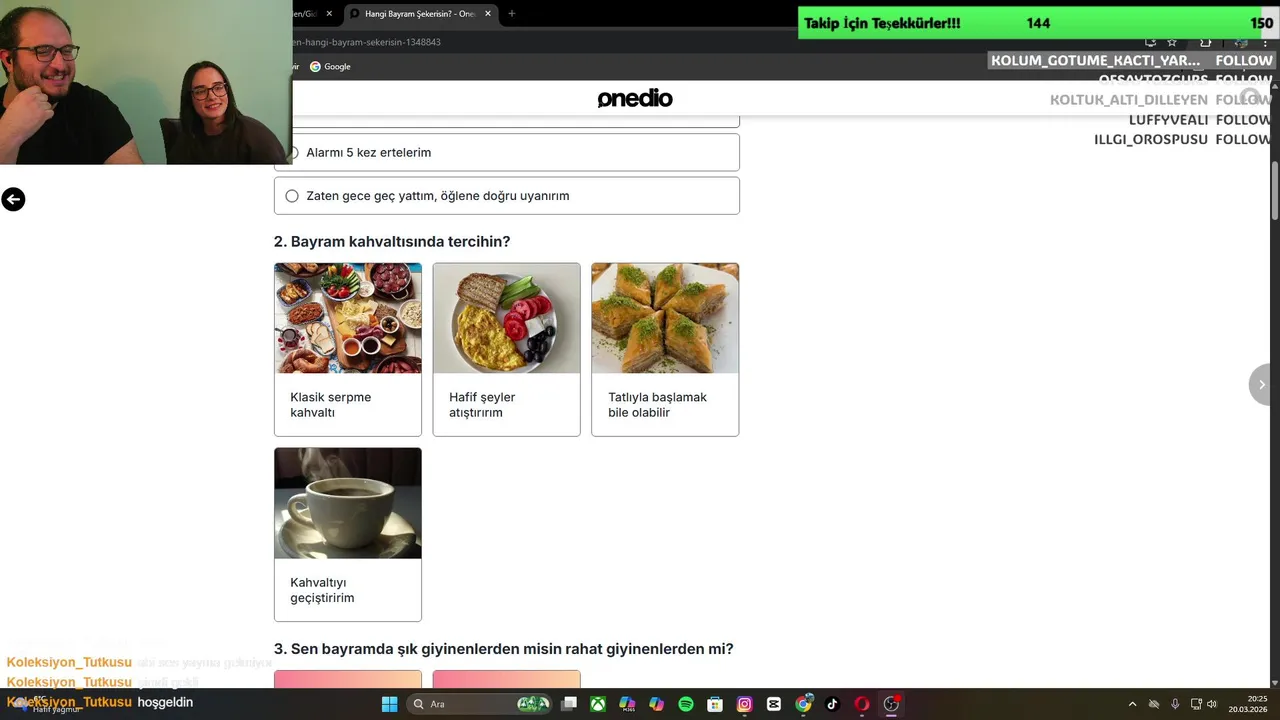
Task: Open Task View on the taskbar
Action: pyautogui.click(x=569, y=704)
